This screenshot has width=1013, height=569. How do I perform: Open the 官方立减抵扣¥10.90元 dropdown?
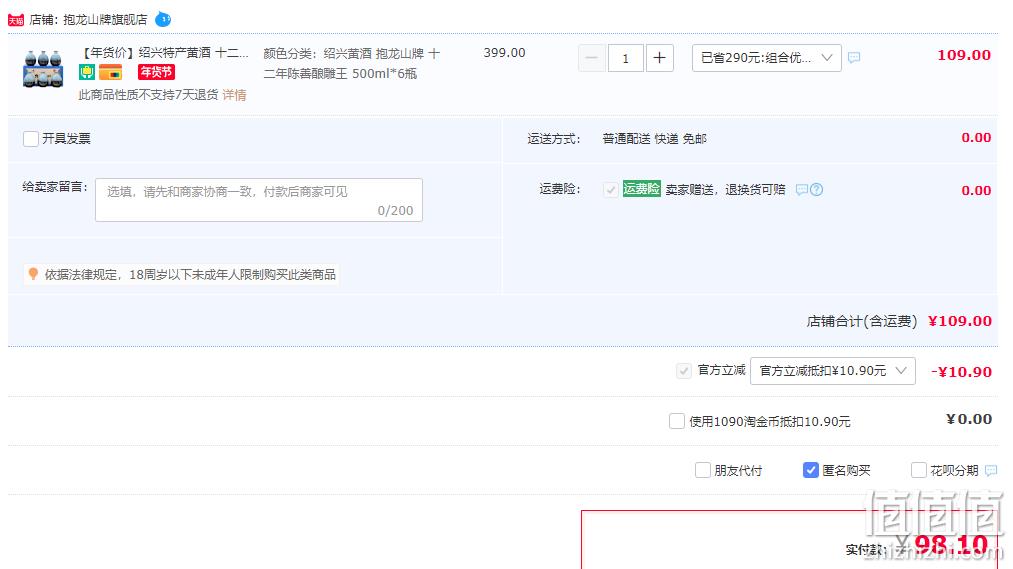click(x=833, y=371)
